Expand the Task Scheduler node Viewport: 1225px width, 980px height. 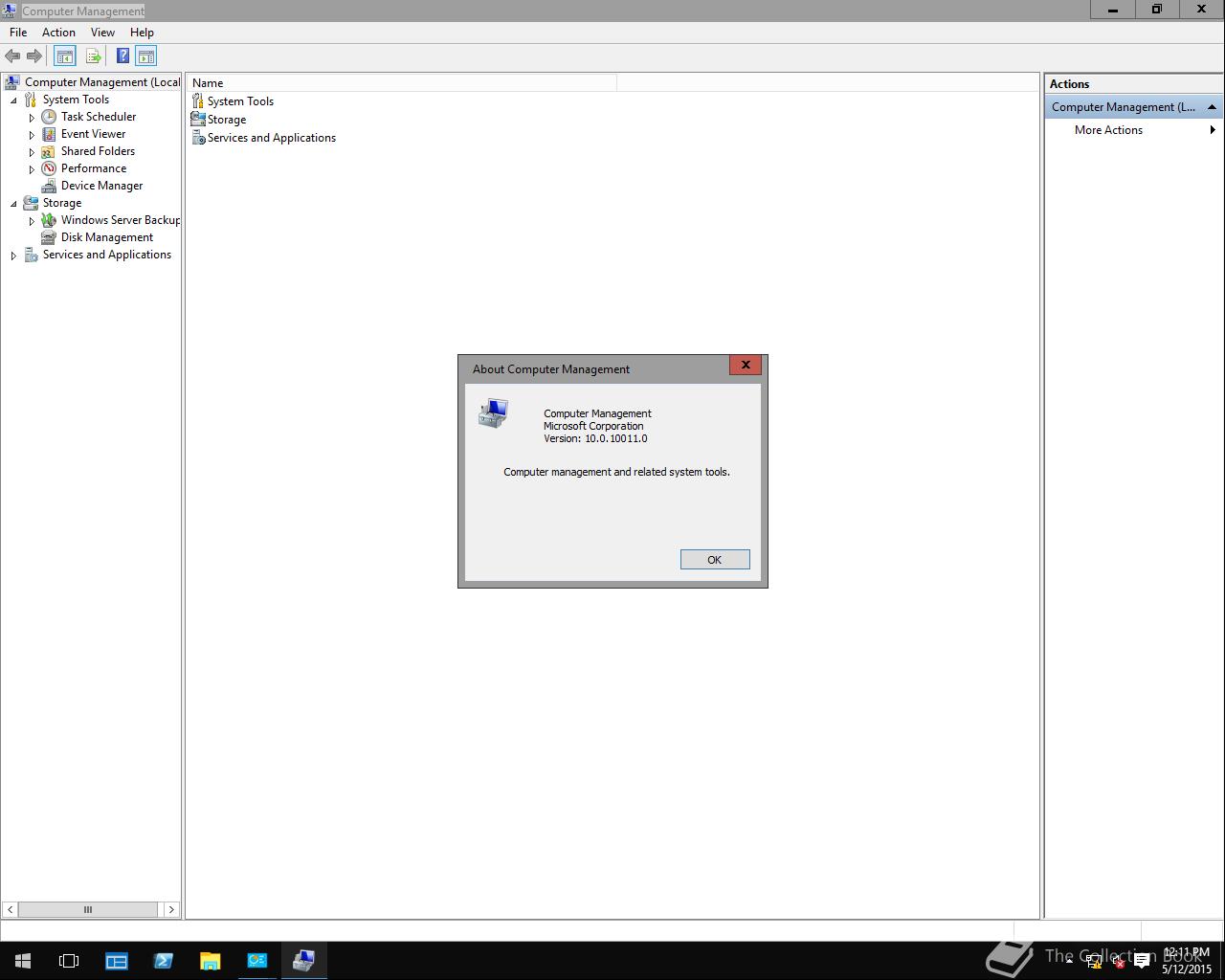point(32,118)
